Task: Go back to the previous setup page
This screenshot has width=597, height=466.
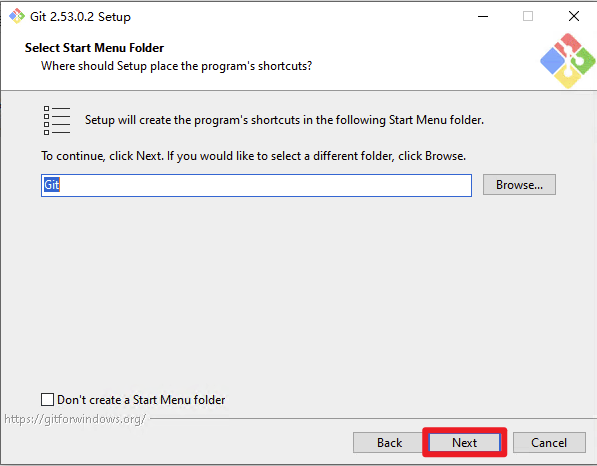Action: [389, 442]
